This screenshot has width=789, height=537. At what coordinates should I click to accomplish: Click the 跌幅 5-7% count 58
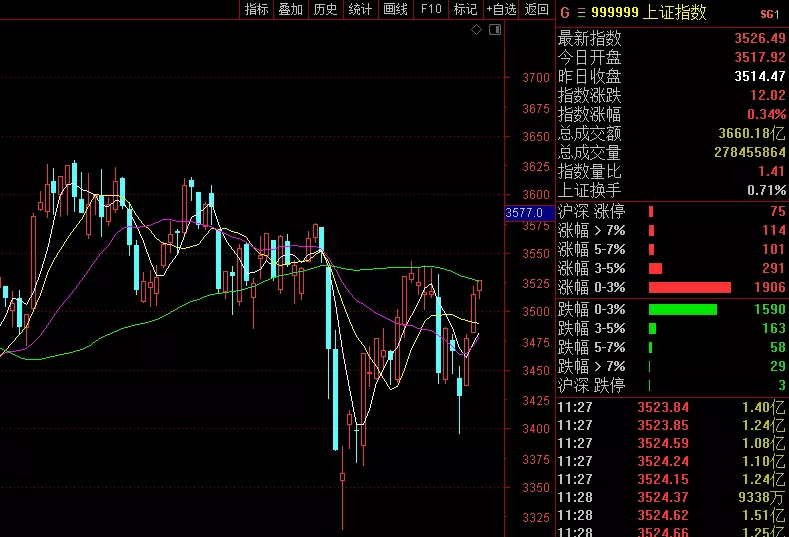point(777,347)
